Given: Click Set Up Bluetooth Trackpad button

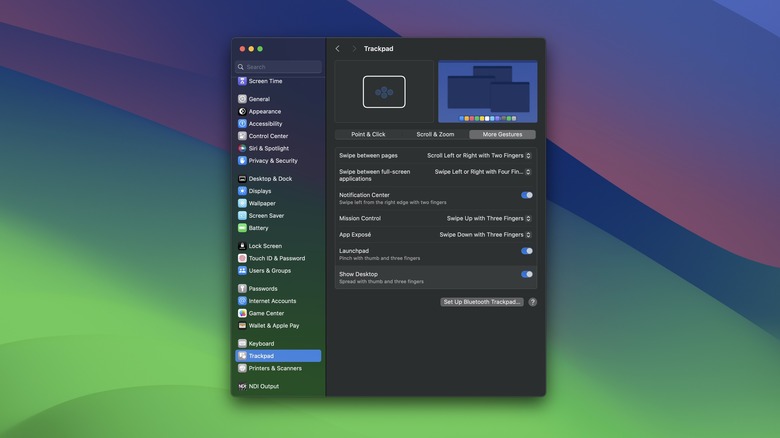Looking at the screenshot, I should coord(482,302).
